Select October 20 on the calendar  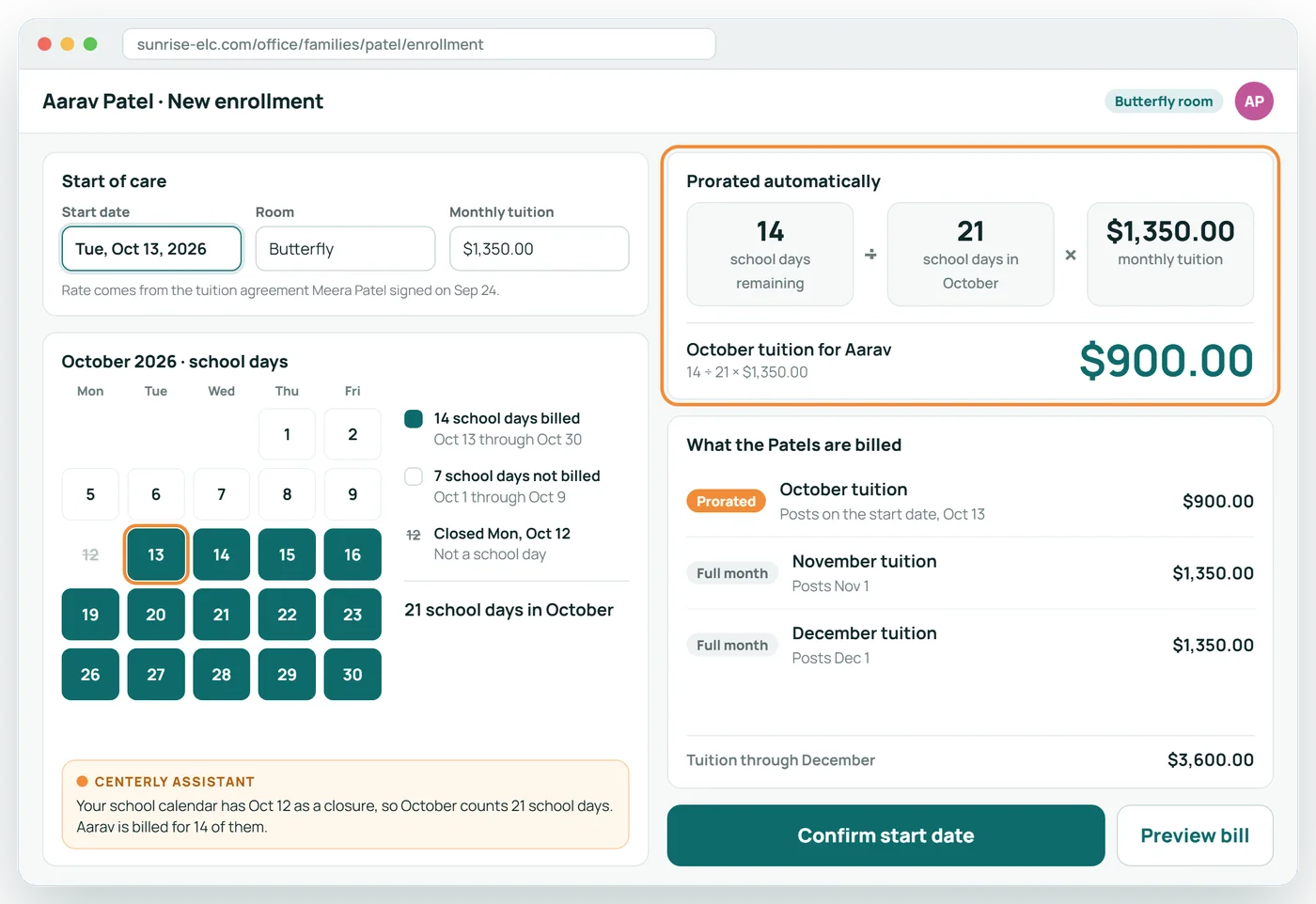tap(156, 615)
